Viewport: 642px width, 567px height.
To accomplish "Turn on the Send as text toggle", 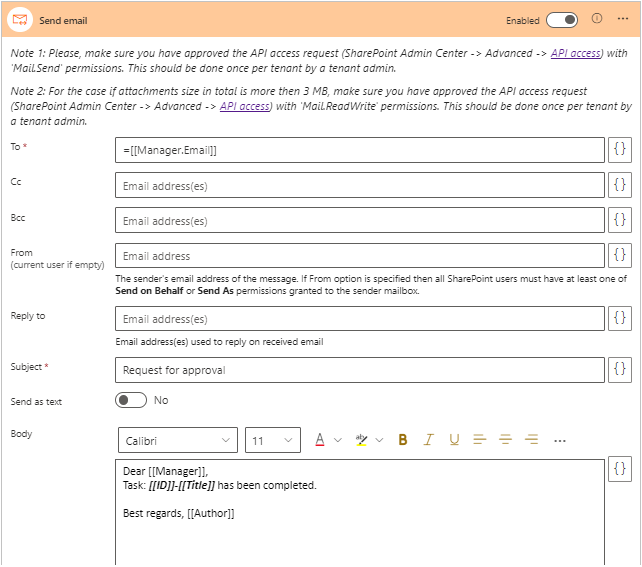I will pos(131,400).
